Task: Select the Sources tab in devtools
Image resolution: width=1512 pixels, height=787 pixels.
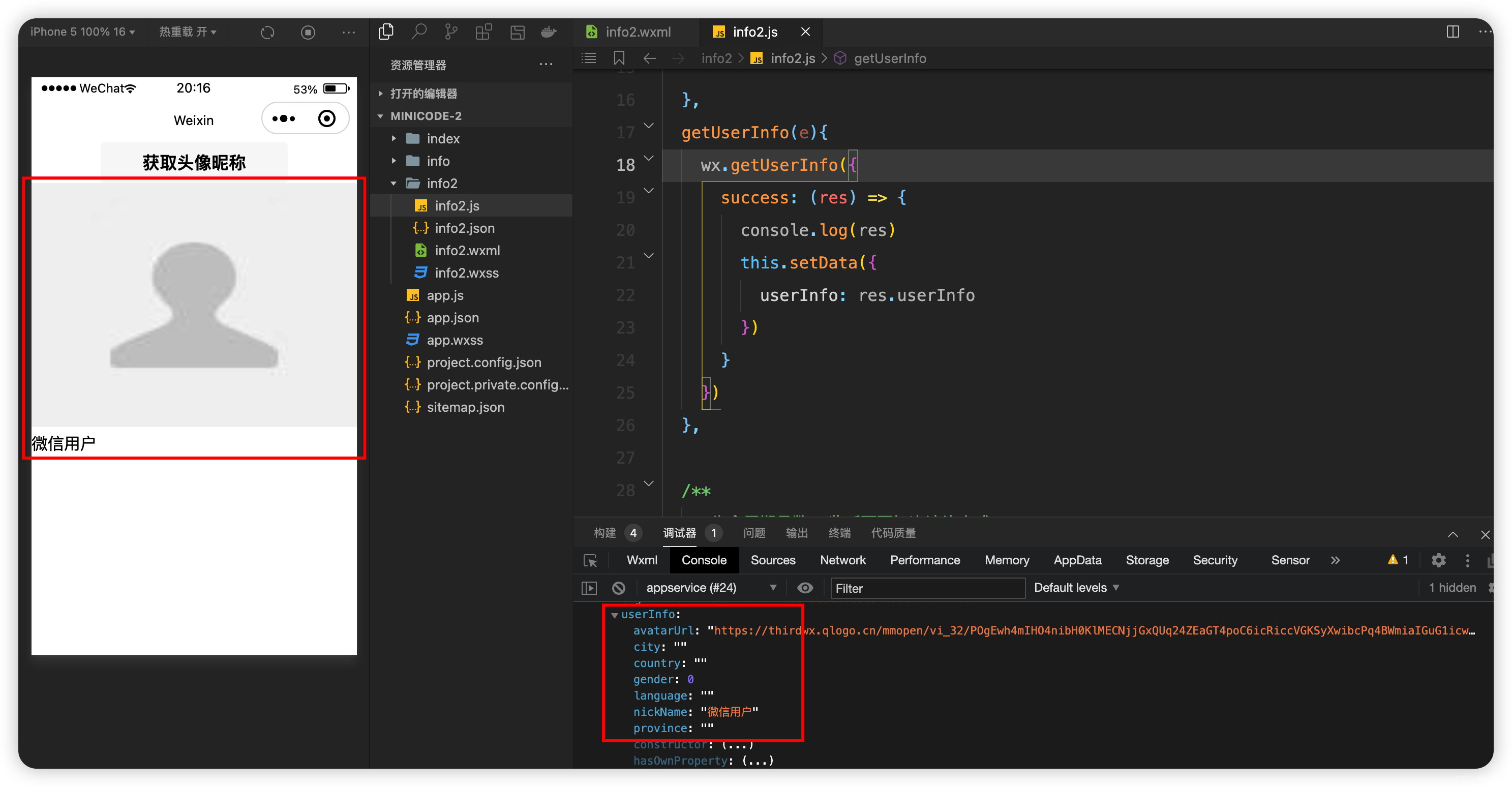Action: pos(771,560)
